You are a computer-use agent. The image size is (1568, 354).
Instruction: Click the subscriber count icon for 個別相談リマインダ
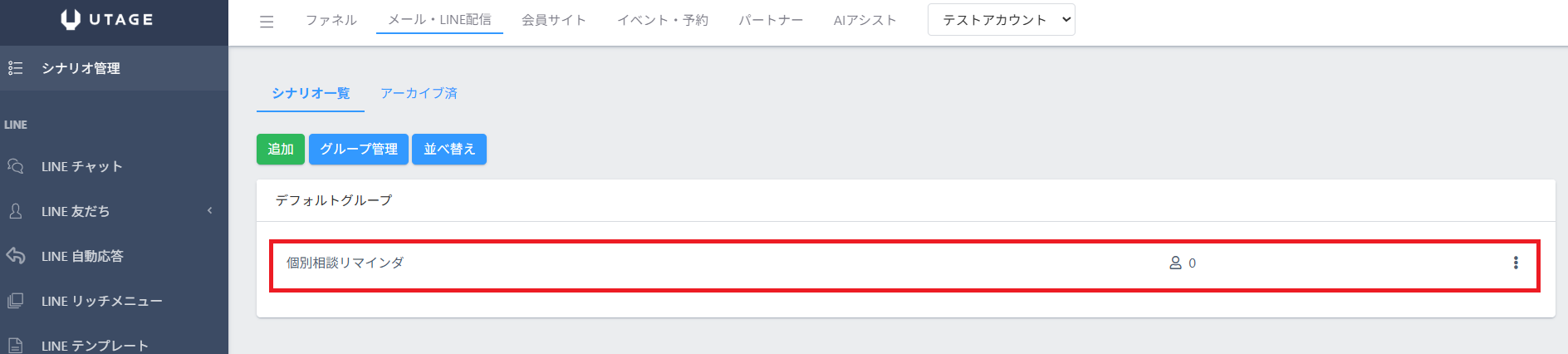coord(1175,263)
